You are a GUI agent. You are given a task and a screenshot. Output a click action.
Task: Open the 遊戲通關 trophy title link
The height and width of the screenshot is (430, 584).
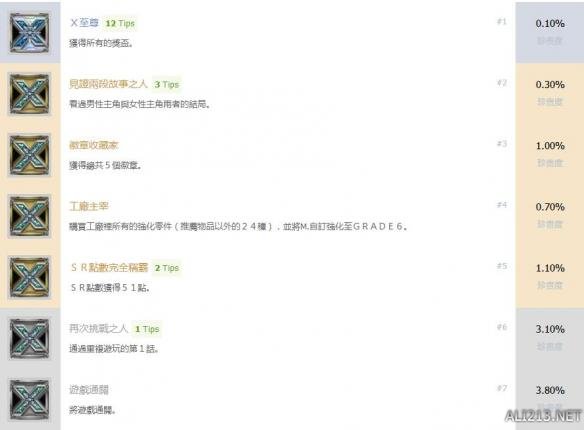pos(89,390)
